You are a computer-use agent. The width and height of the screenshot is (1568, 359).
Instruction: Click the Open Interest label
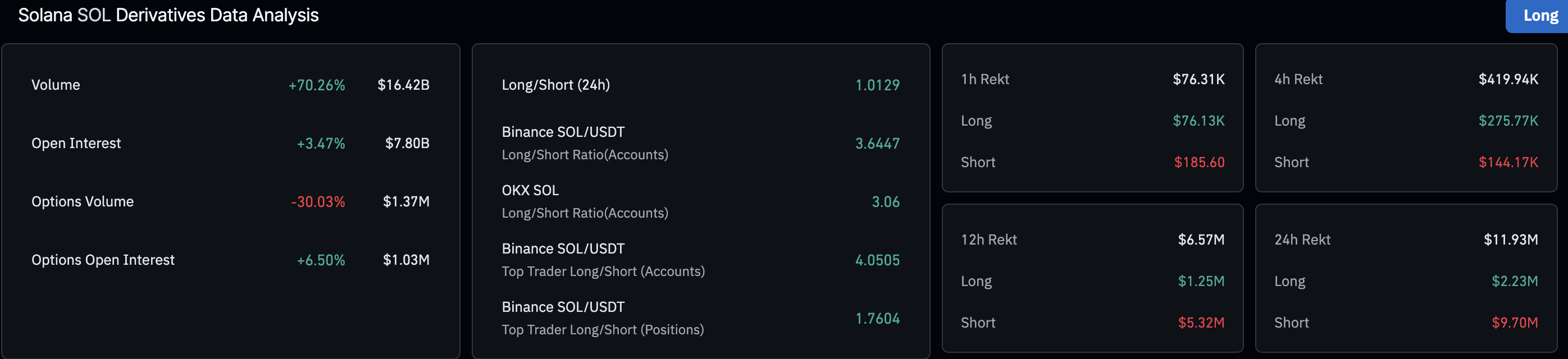[76, 143]
